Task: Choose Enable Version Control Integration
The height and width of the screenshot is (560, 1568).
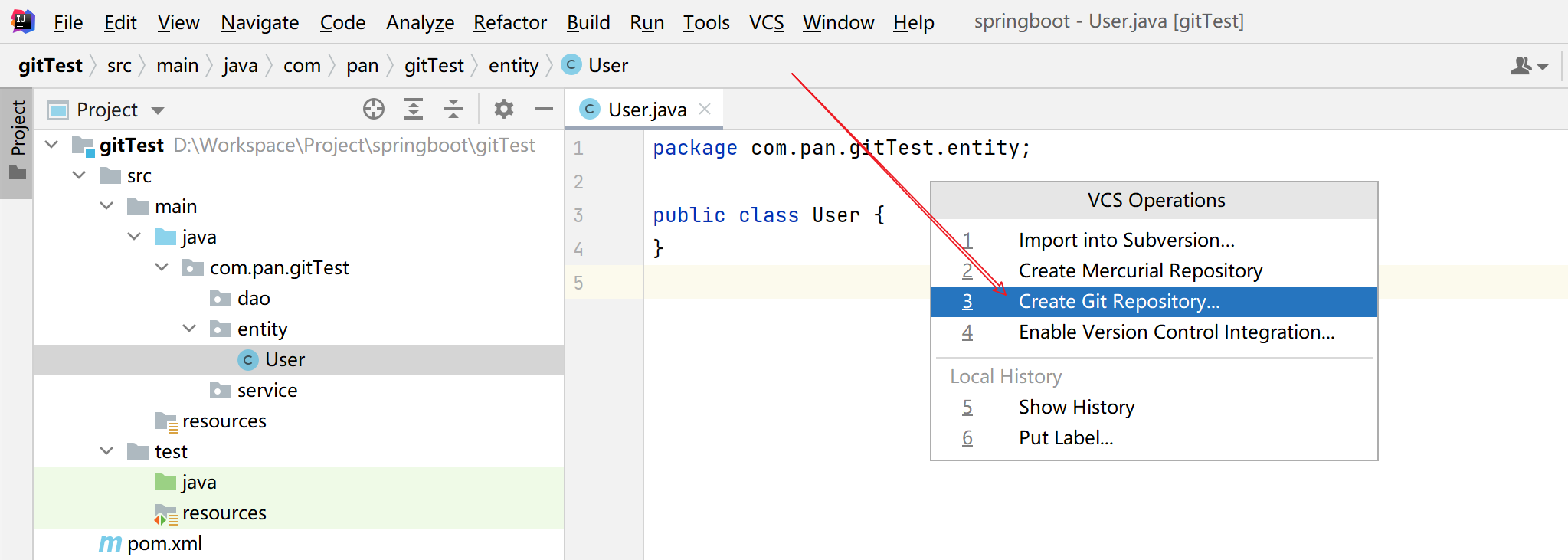Action: click(1176, 332)
